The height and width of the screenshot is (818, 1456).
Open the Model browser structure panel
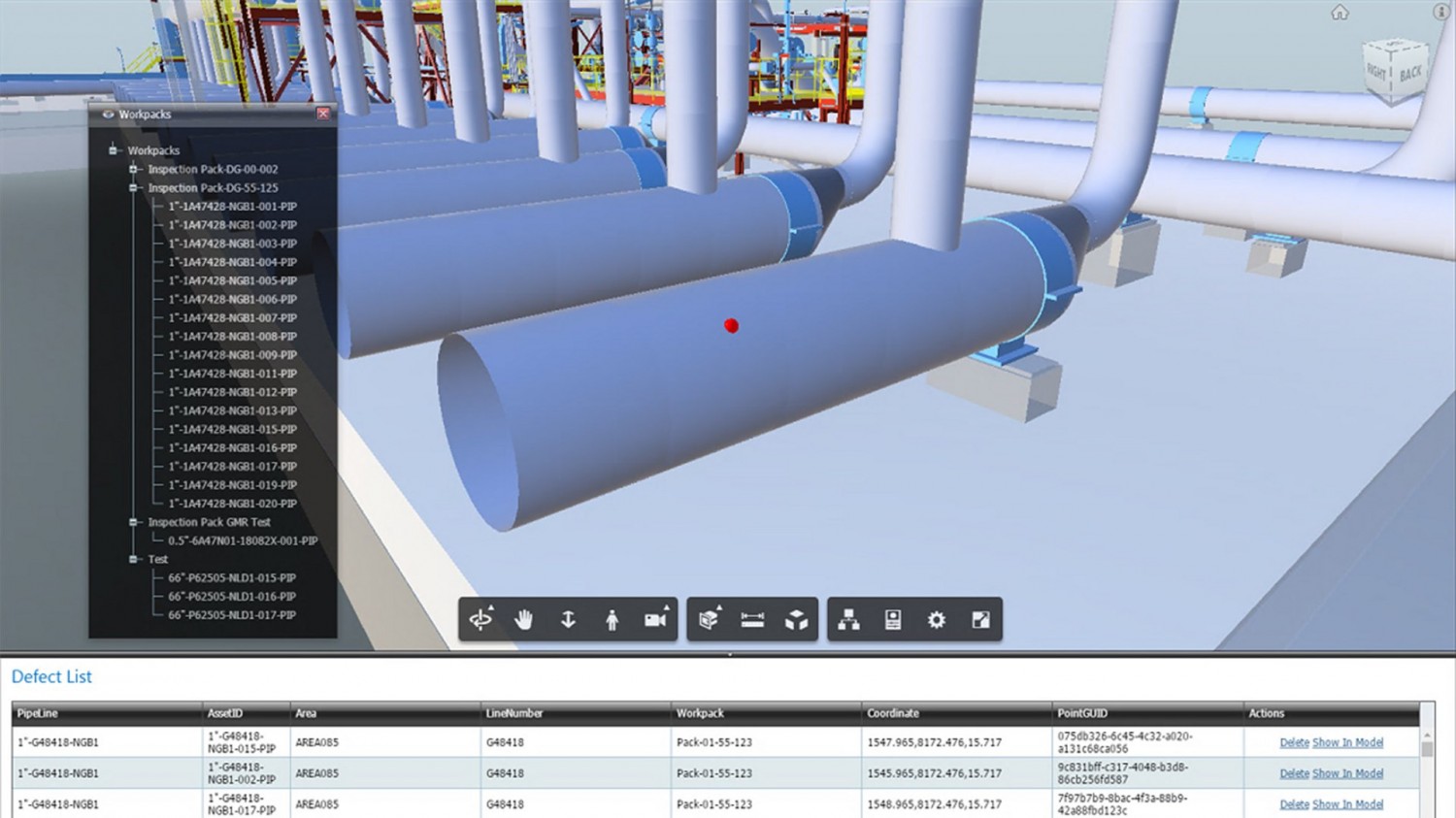coord(849,619)
